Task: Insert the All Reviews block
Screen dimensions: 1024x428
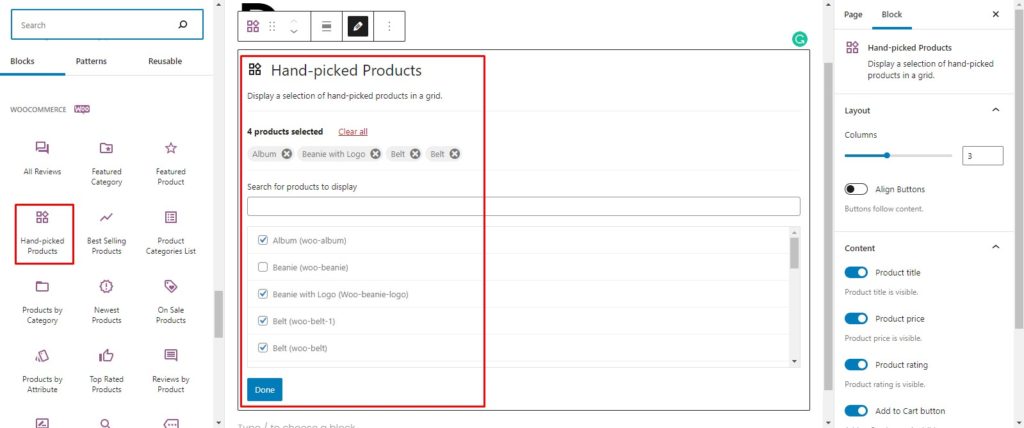Action: pyautogui.click(x=42, y=158)
